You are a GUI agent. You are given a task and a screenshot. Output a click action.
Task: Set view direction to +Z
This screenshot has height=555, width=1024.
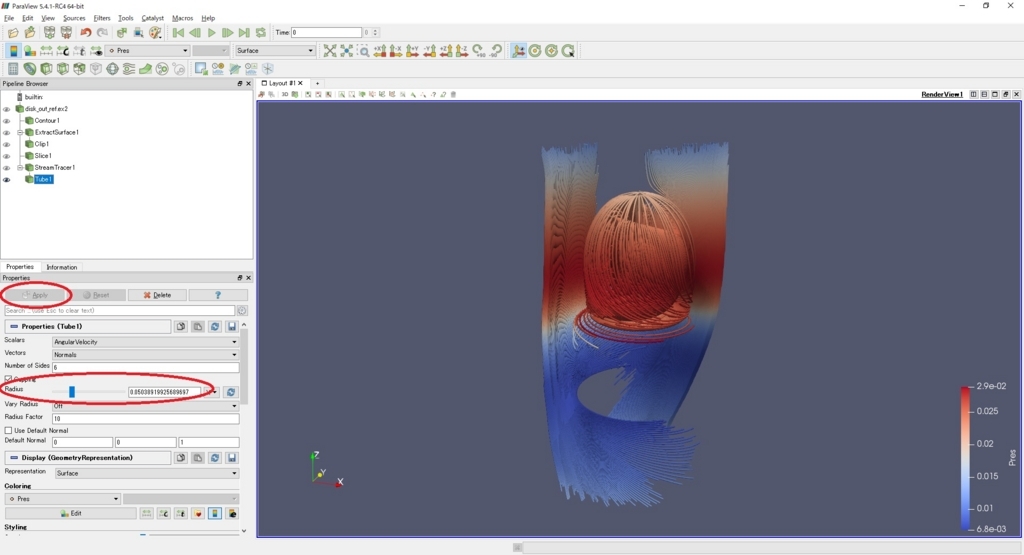click(446, 51)
